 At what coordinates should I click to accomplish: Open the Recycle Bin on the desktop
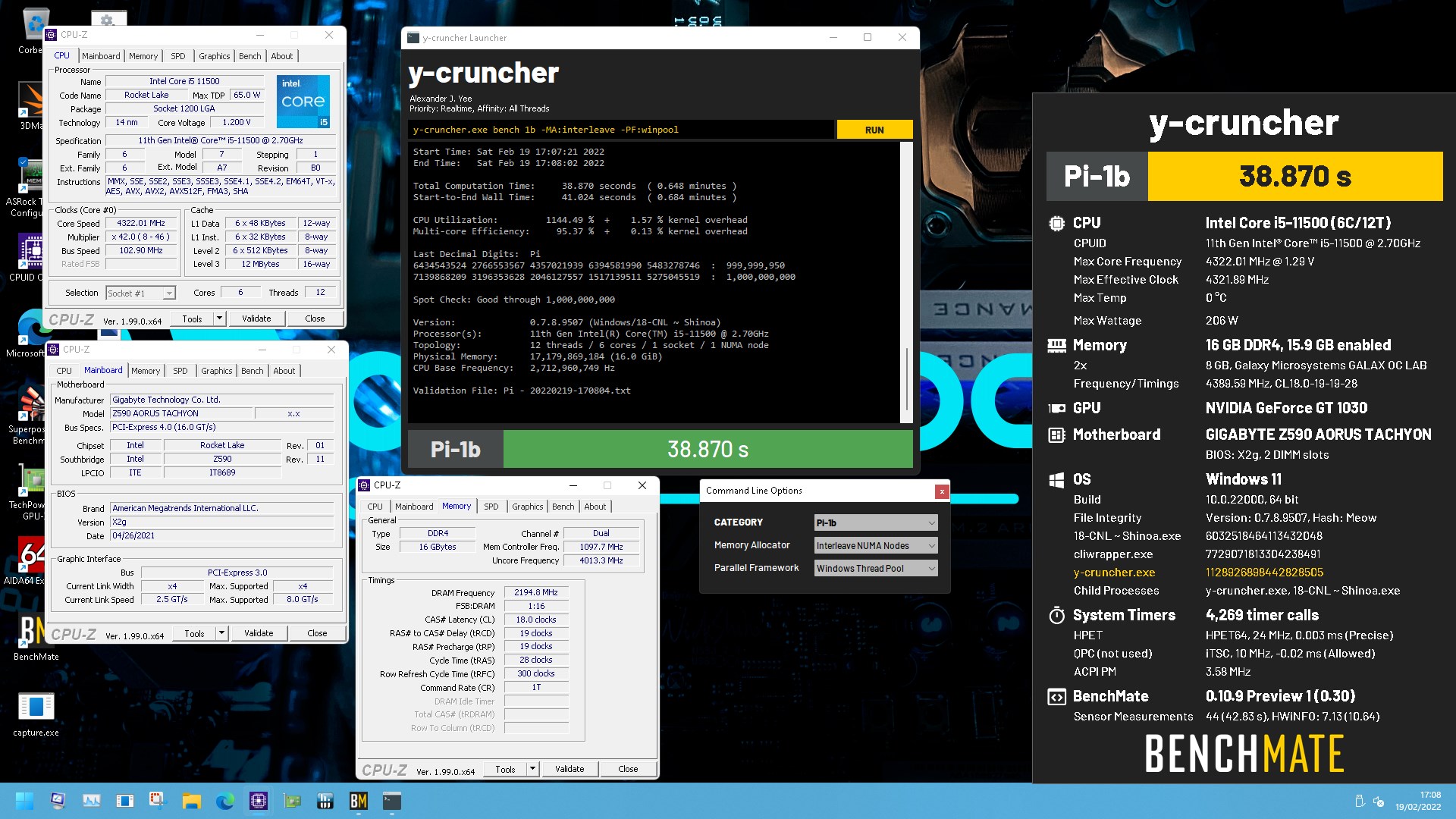[33, 30]
